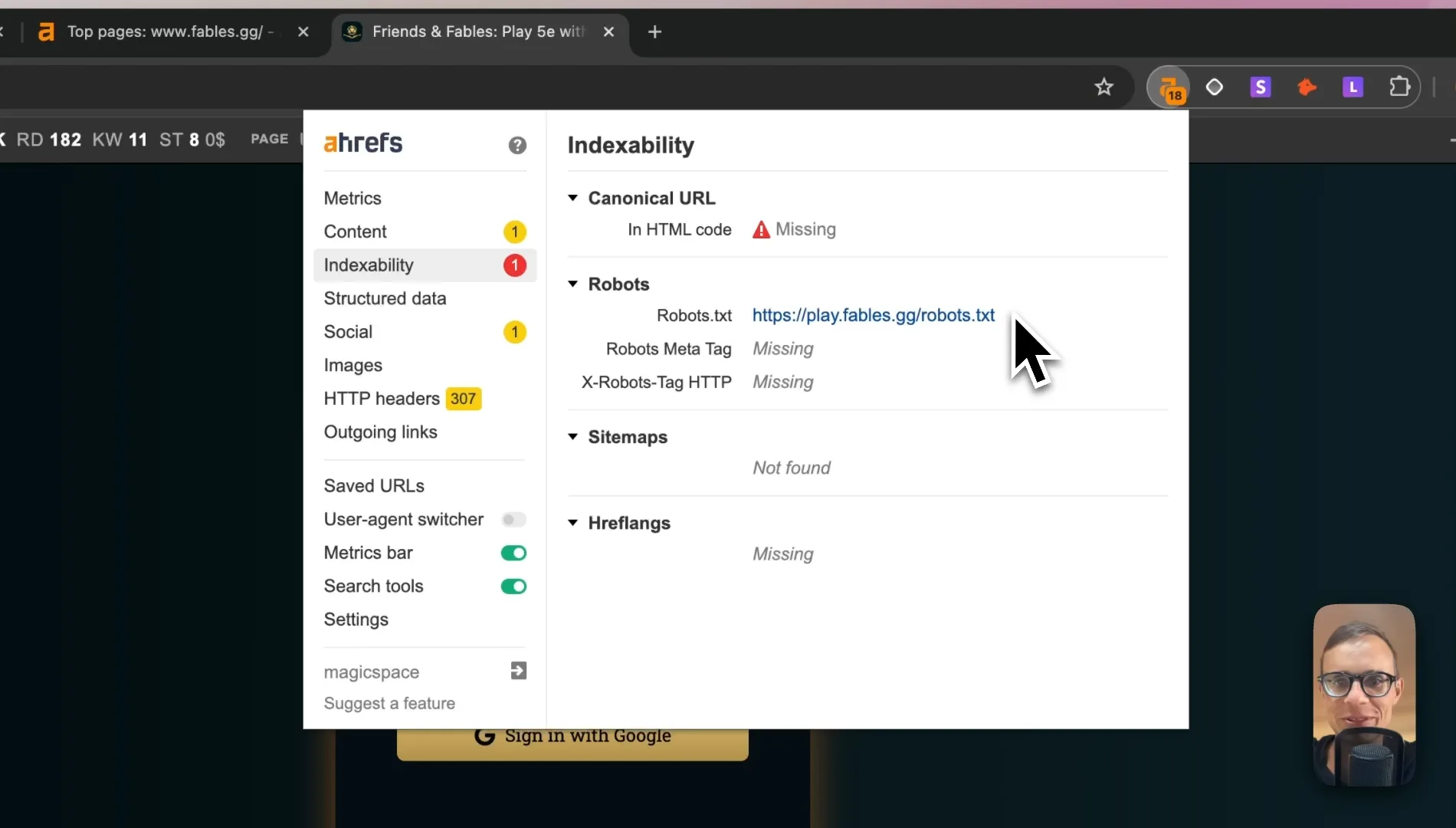1456x828 pixels.
Task: Switch to the Friends & Fables tab
Action: click(x=478, y=31)
